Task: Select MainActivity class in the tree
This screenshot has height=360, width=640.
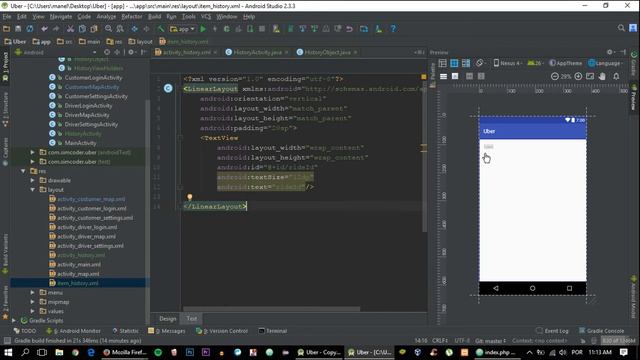Action: pyautogui.click(x=80, y=143)
